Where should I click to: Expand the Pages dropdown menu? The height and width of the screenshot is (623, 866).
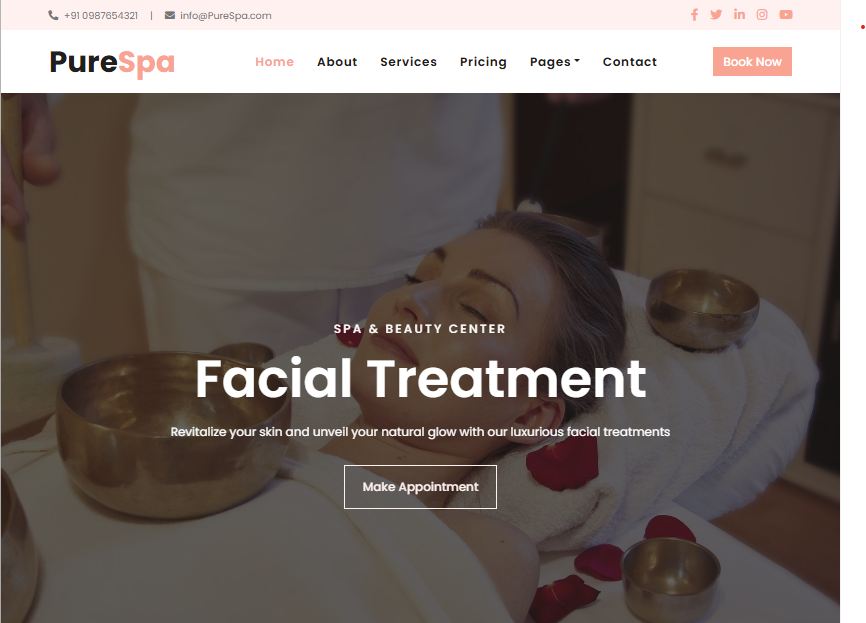(x=555, y=62)
